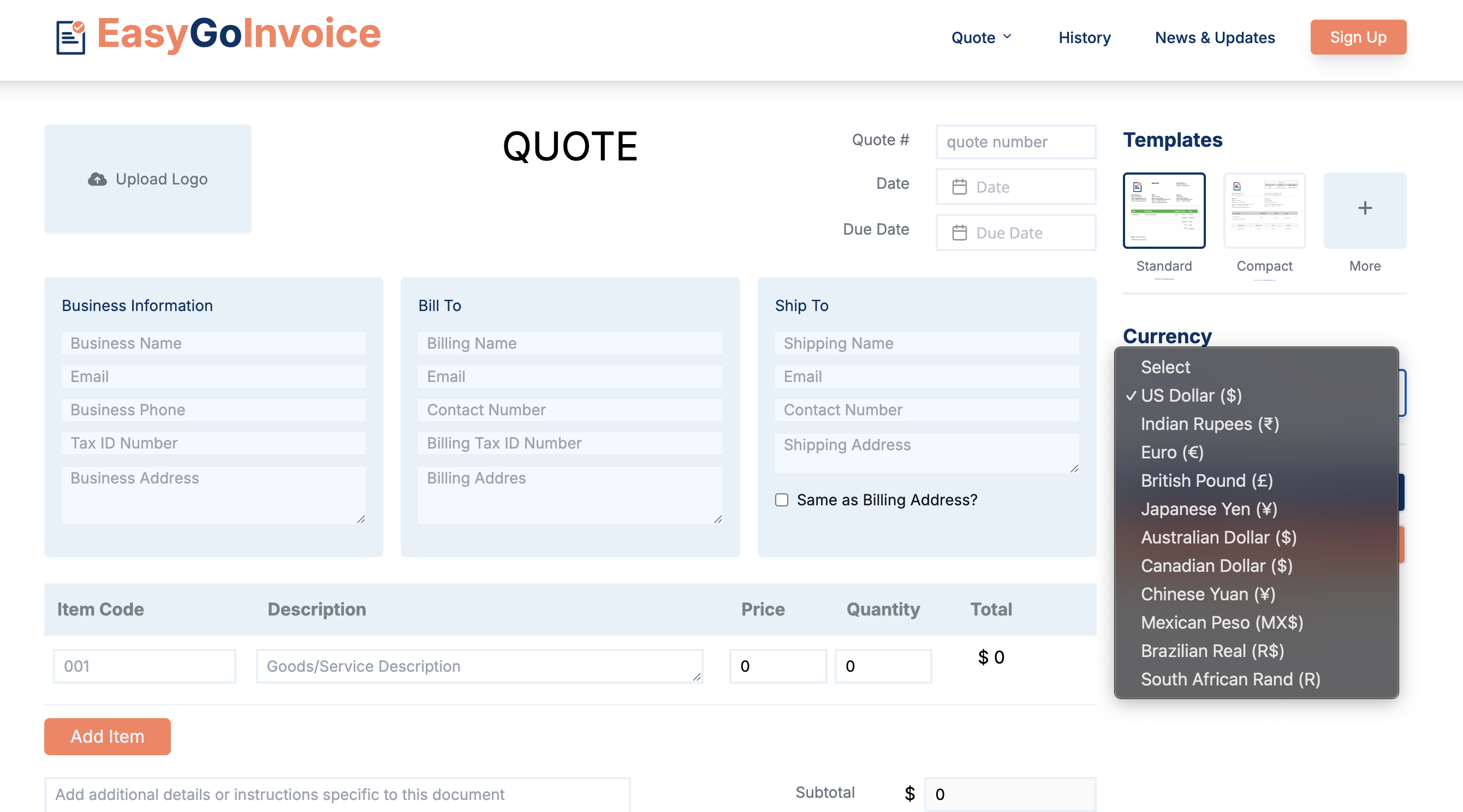Open News & Updates page

tap(1214, 38)
